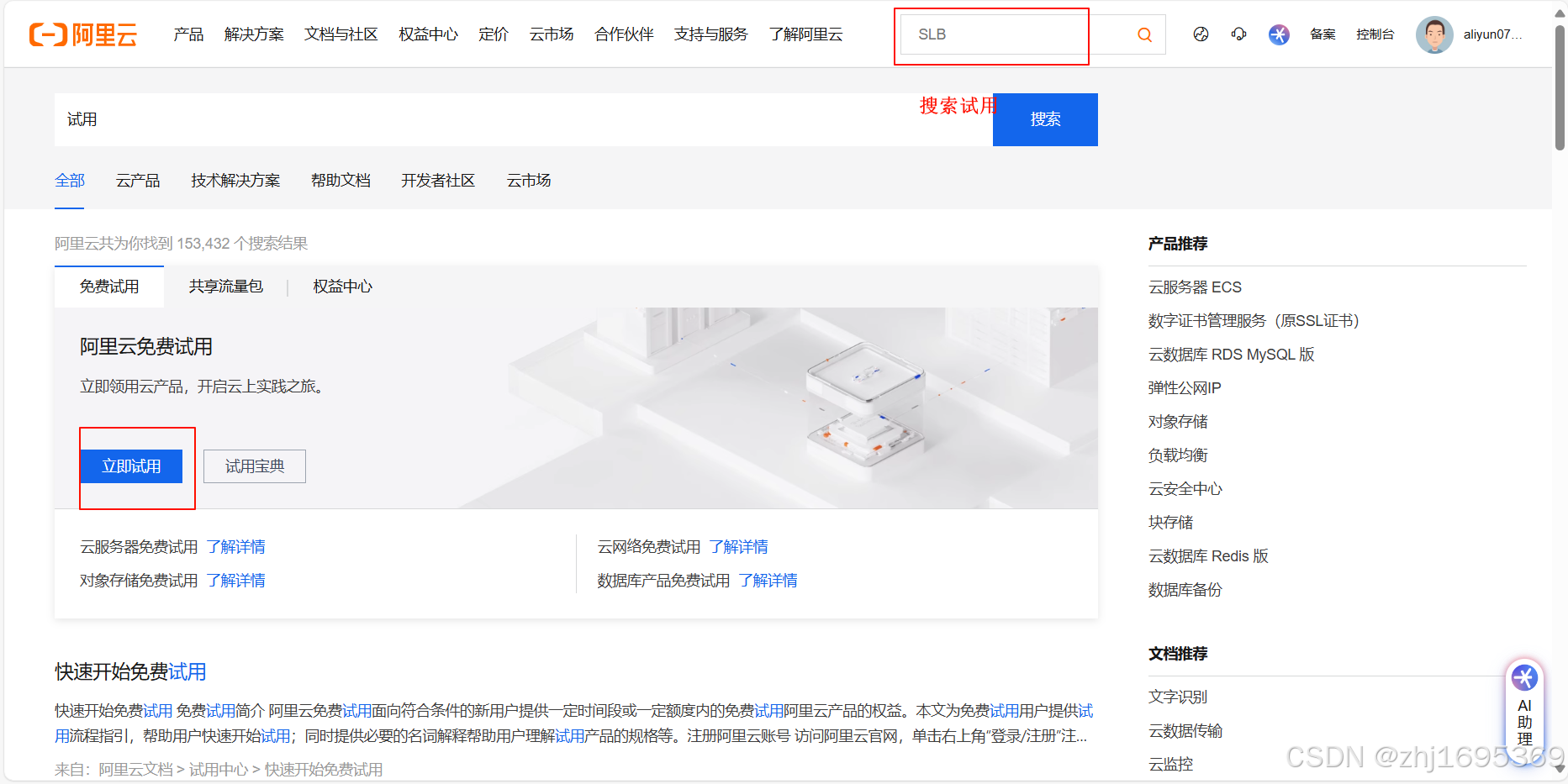Image resolution: width=1568 pixels, height=784 pixels.
Task: Open 弹性公网IP in 产品推荐
Action: coord(1185,388)
